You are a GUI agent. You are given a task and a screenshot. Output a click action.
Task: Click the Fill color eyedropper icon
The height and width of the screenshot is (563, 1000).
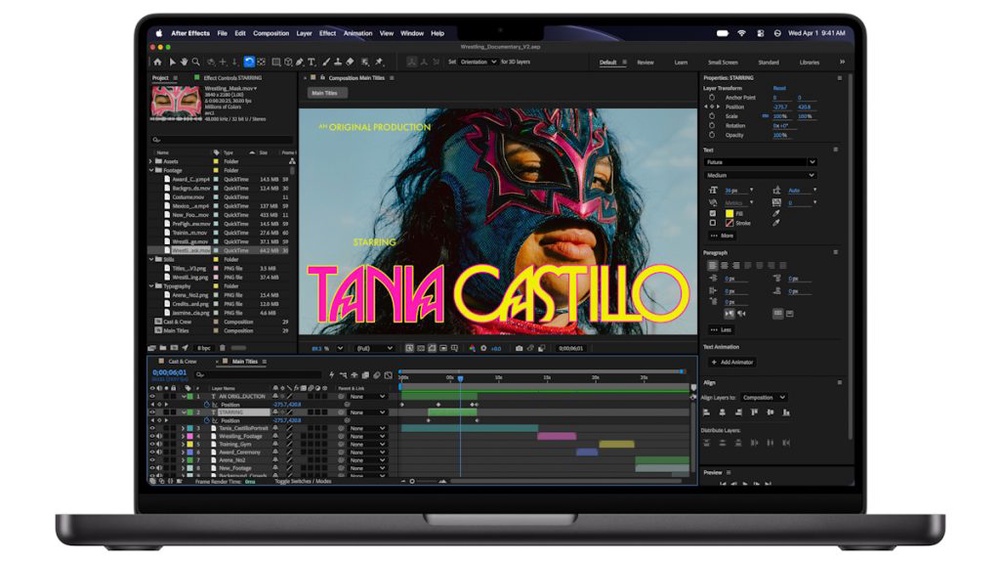pos(776,213)
